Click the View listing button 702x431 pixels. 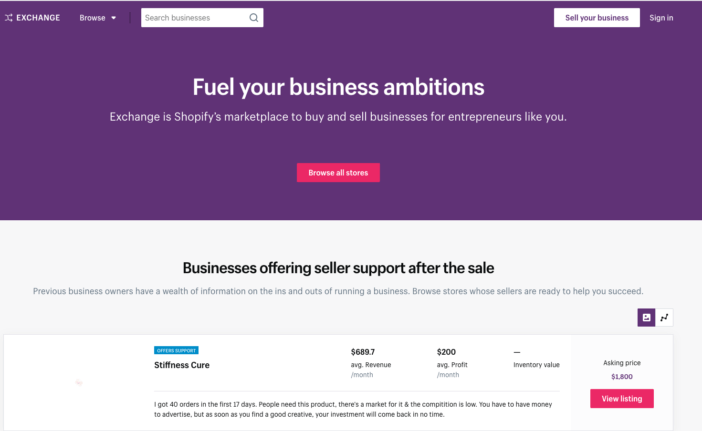pyautogui.click(x=621, y=398)
